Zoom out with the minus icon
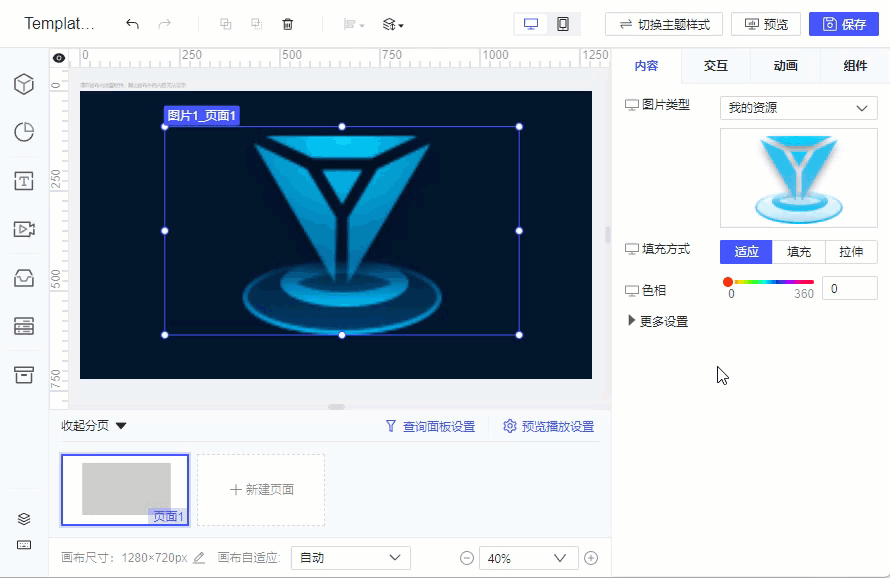 click(467, 558)
